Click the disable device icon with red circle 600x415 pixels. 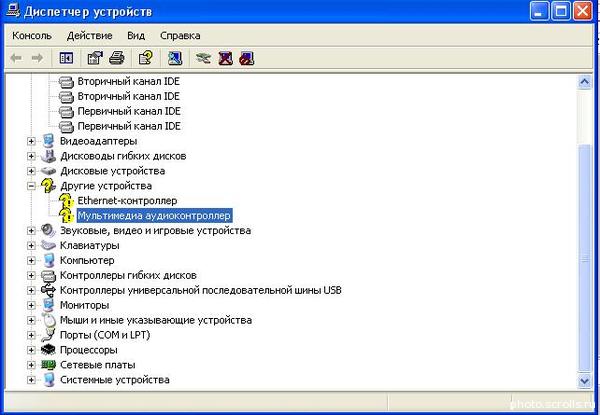(x=247, y=58)
